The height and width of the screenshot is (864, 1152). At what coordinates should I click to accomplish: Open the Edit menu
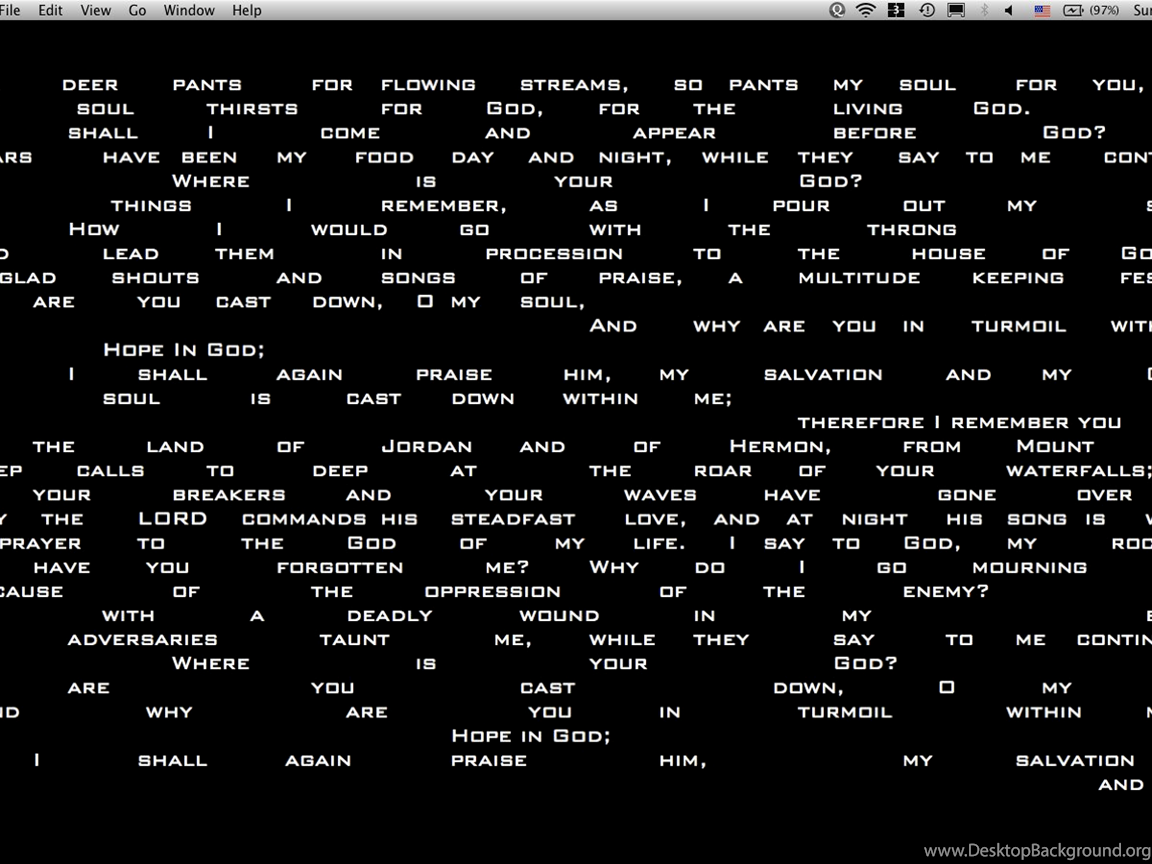pos(50,10)
